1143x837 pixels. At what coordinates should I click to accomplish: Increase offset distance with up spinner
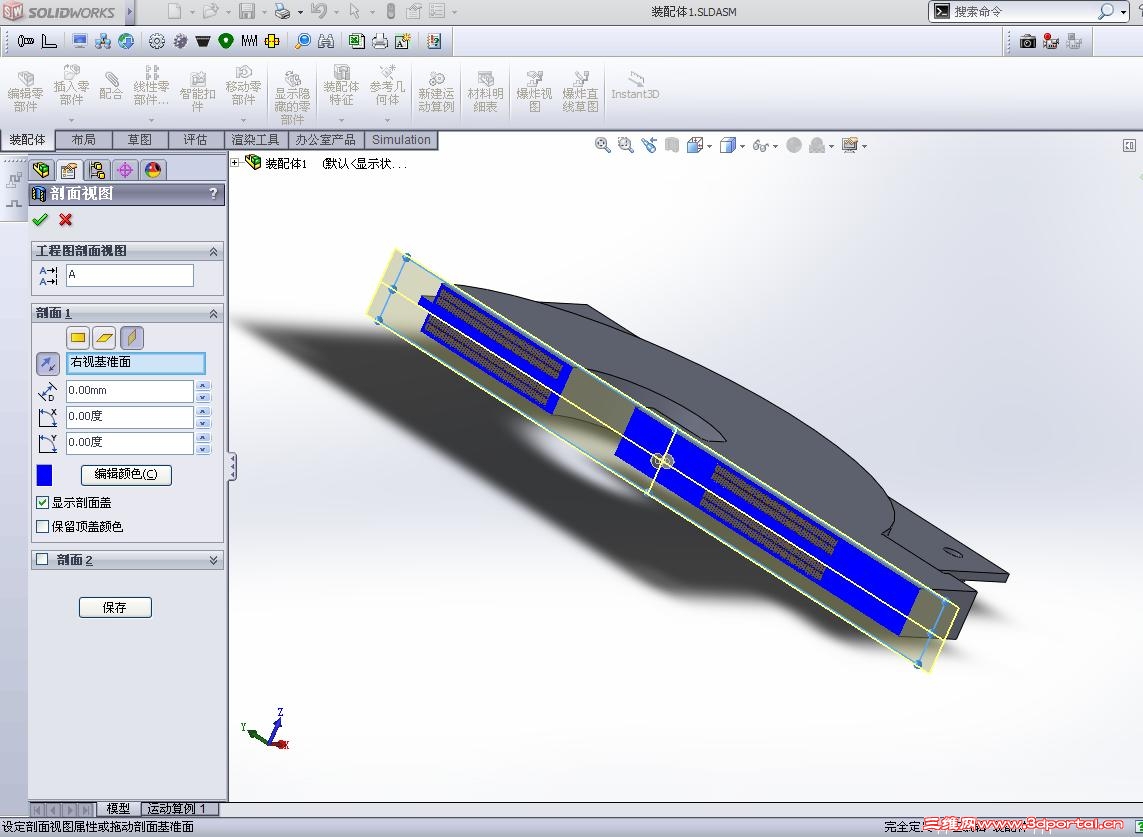pyautogui.click(x=203, y=386)
